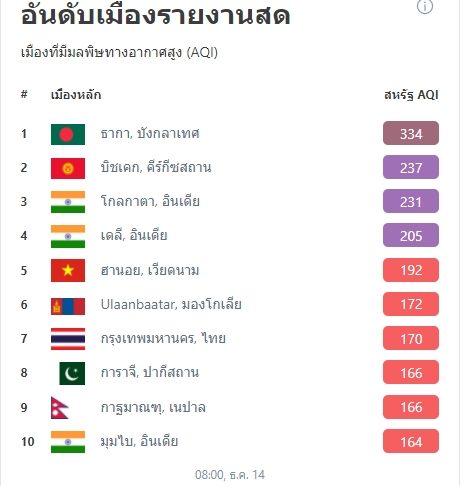Viewport: 460px width, 486px height.
Task: Click the Mongolia flag icon
Action: [x=68, y=306]
